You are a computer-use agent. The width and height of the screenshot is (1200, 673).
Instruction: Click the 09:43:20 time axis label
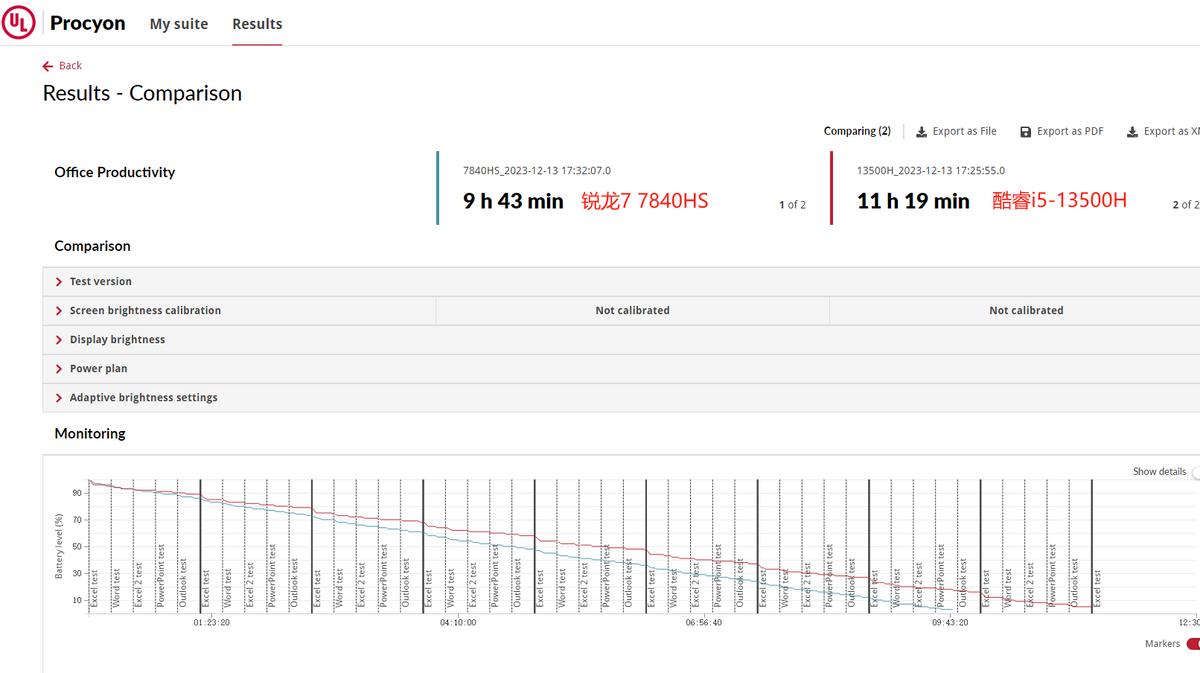[950, 622]
